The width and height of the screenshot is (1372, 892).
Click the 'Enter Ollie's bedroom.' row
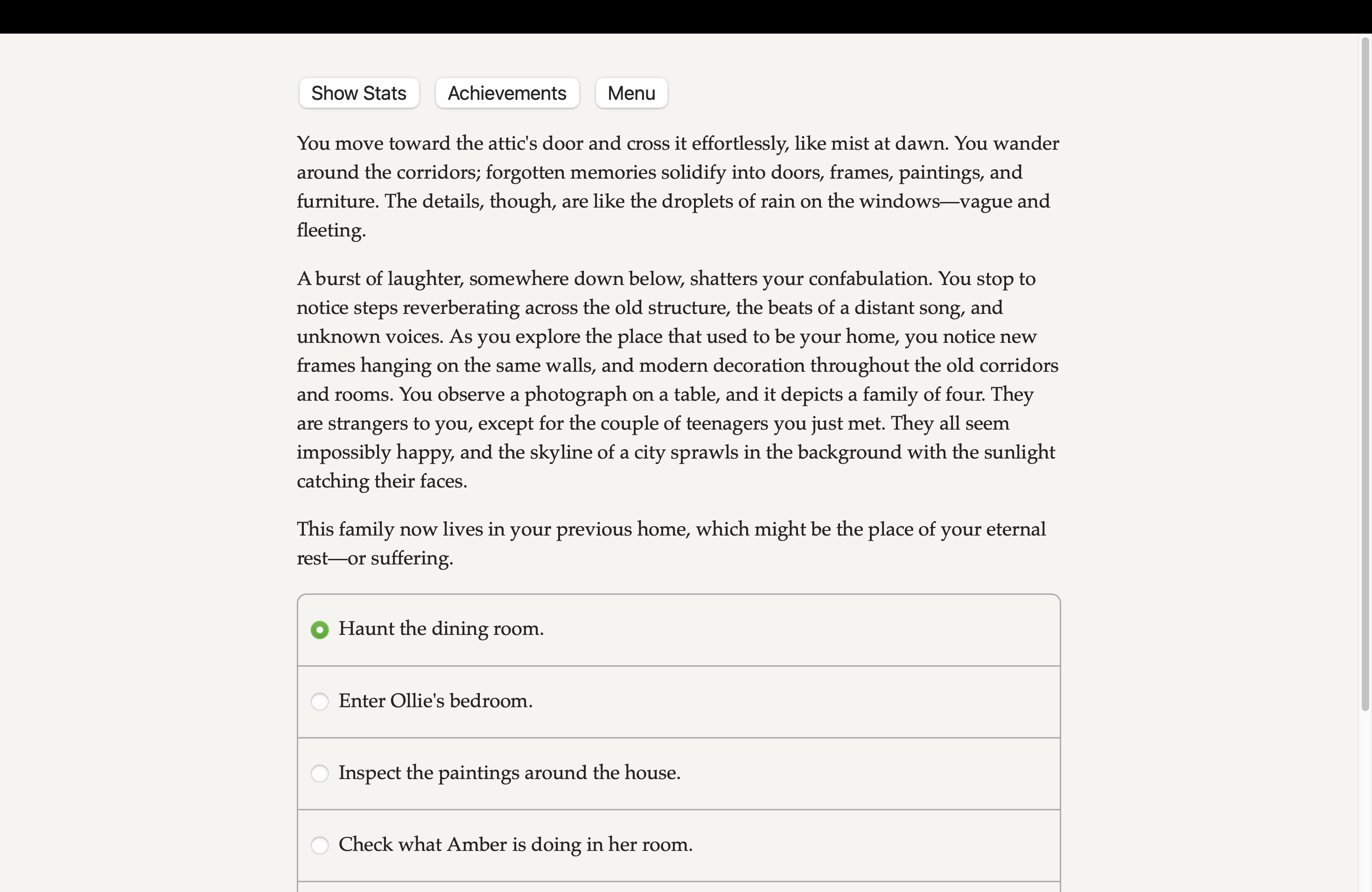coord(435,701)
